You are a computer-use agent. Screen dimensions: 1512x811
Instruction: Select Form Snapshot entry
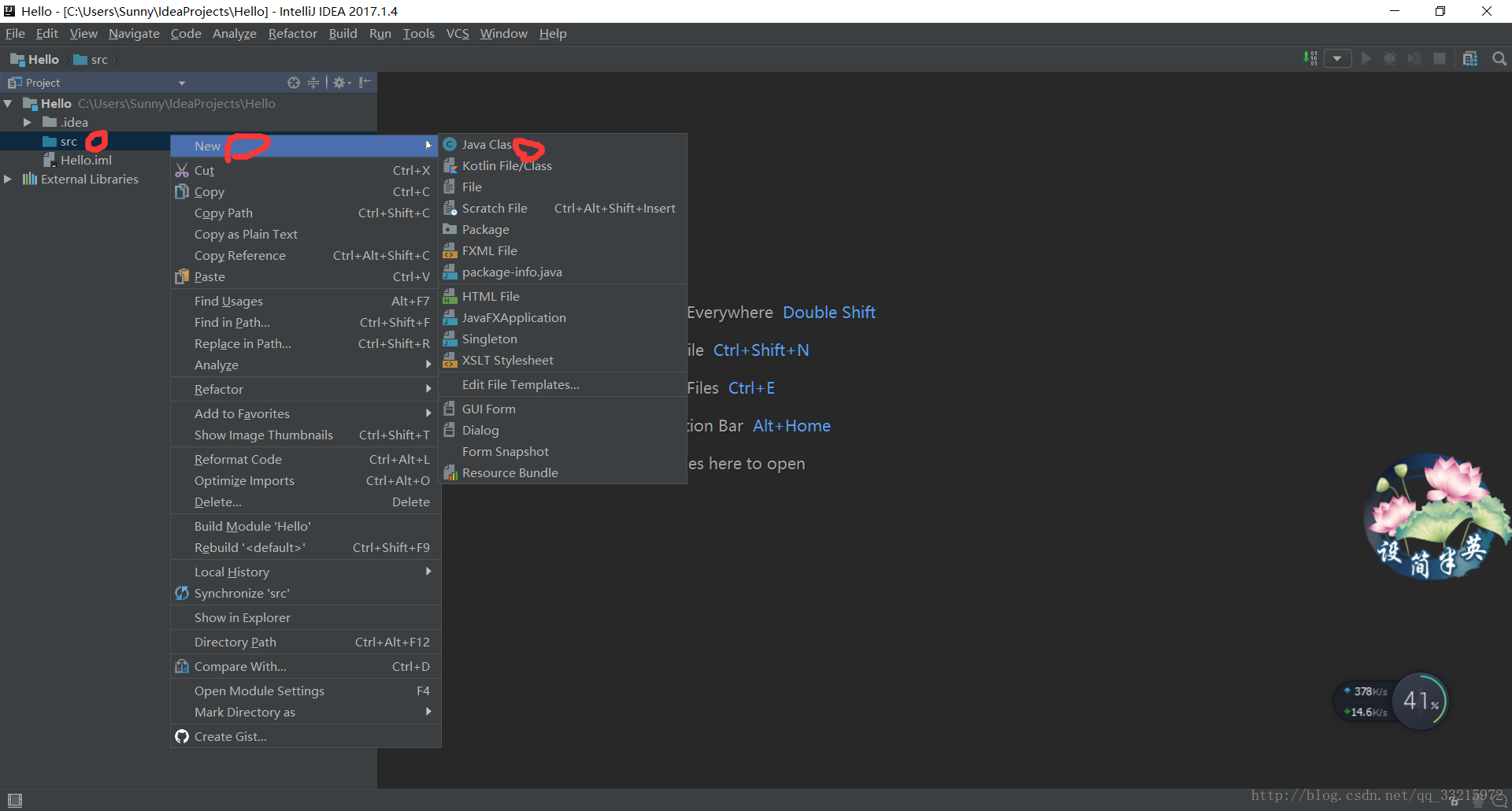coord(563,452)
